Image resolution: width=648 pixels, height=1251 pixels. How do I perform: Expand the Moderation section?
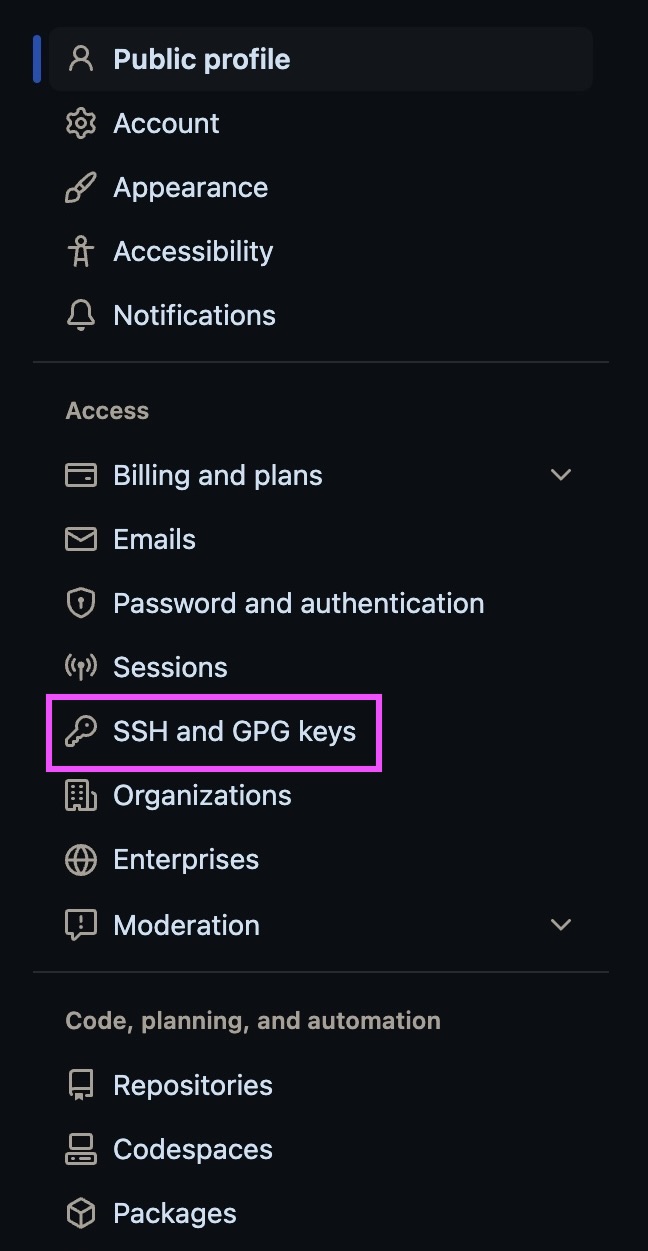point(561,925)
